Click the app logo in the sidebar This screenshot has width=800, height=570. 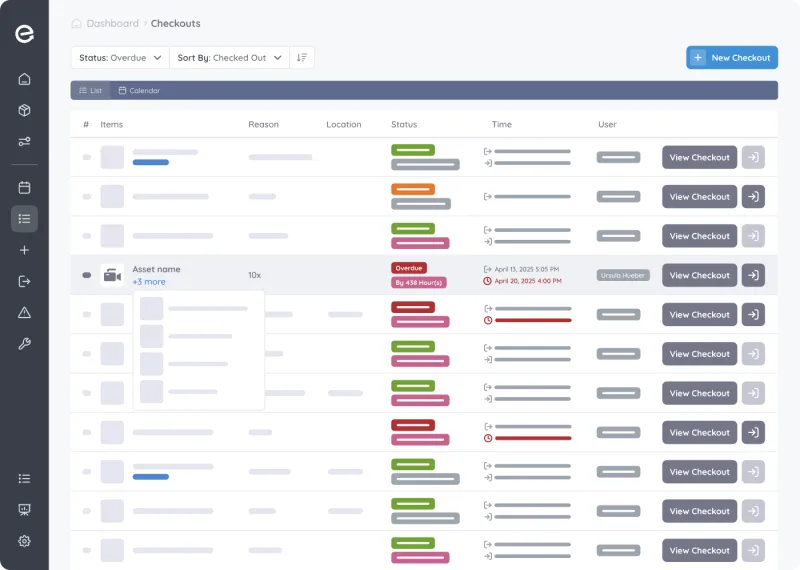pos(24,34)
